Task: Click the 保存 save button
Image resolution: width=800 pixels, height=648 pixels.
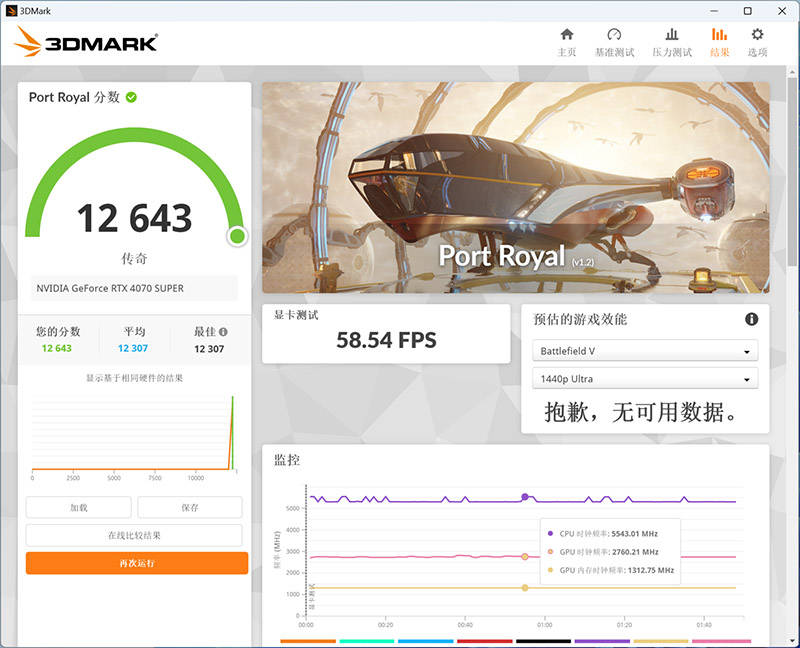Action: pyautogui.click(x=189, y=508)
